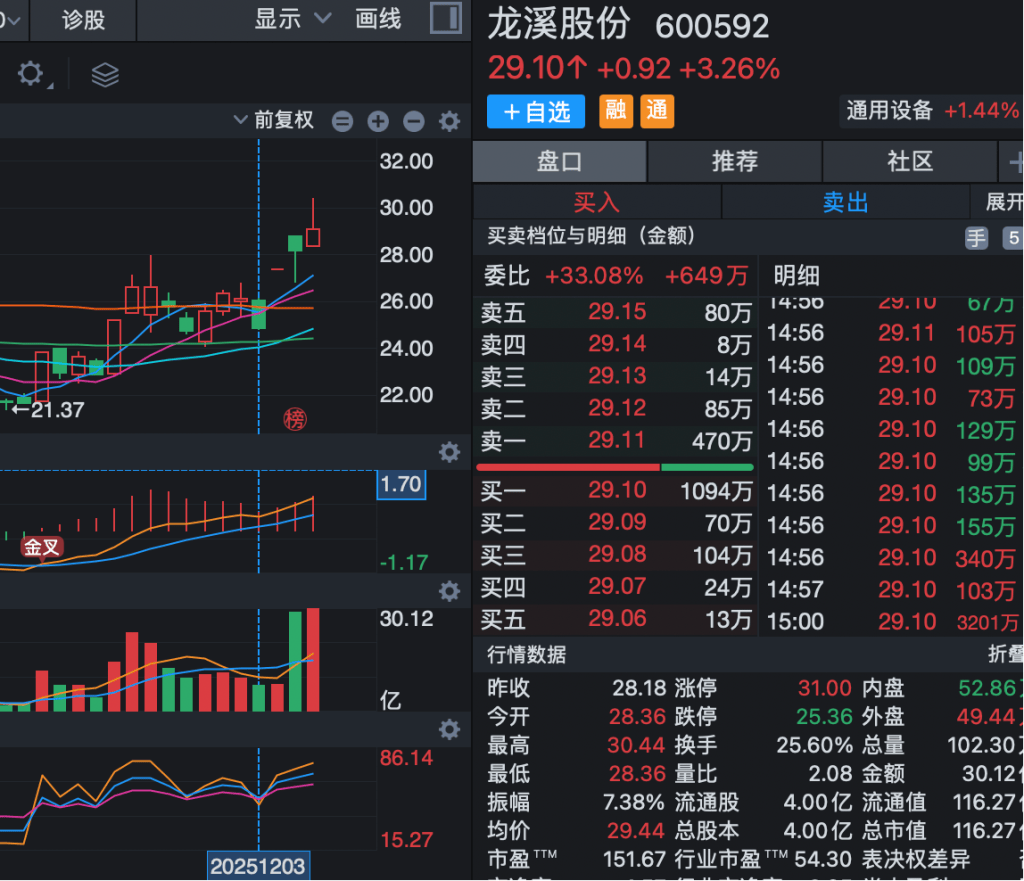Expand the order book with 展开

pos(1003,202)
